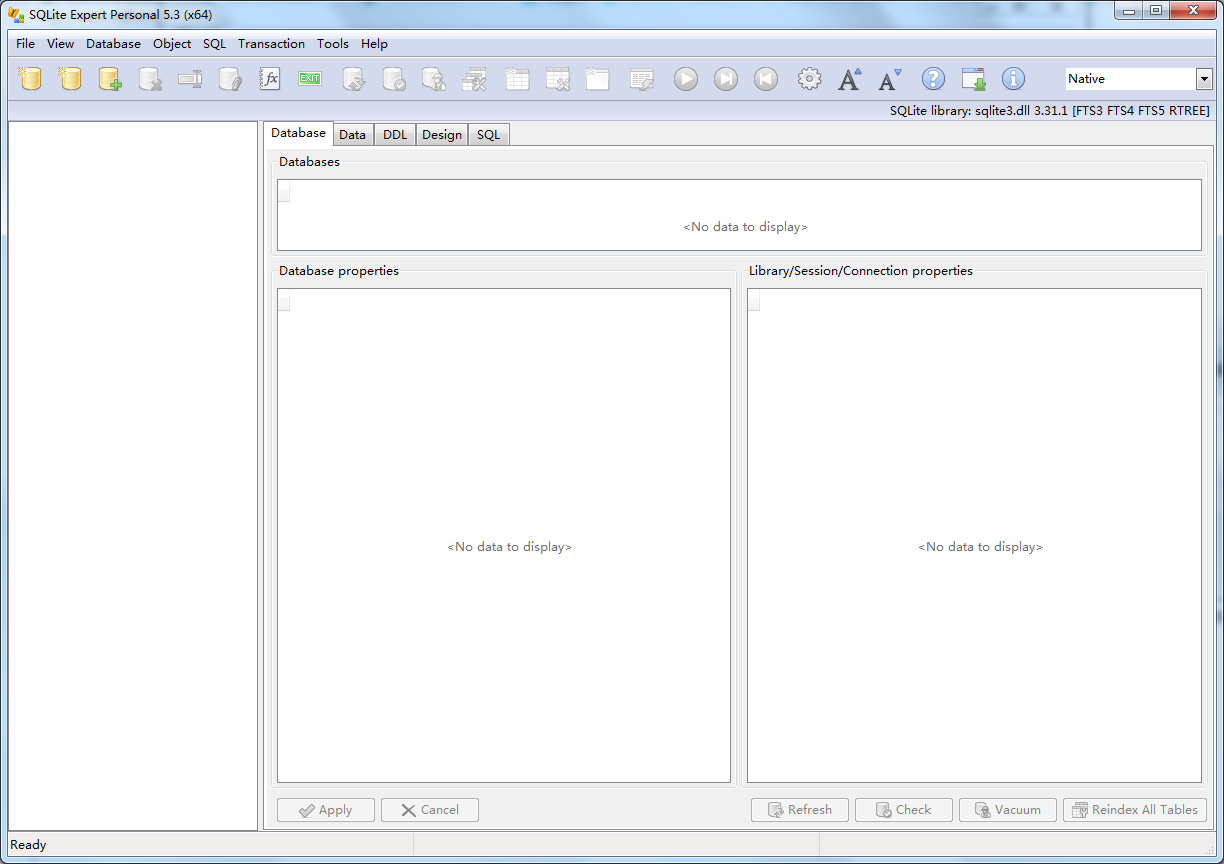Create a new database using toolbar icon
The width and height of the screenshot is (1224, 864).
point(30,78)
